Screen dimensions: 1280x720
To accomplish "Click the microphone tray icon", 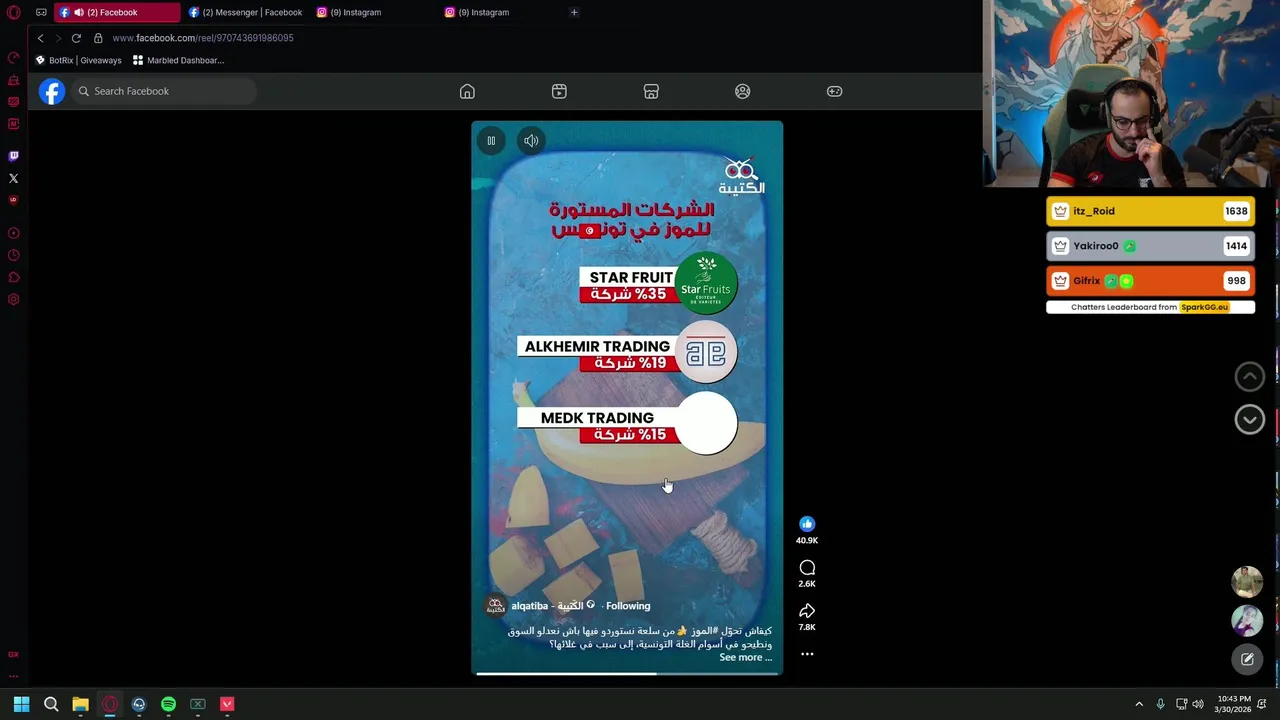I will [1160, 704].
